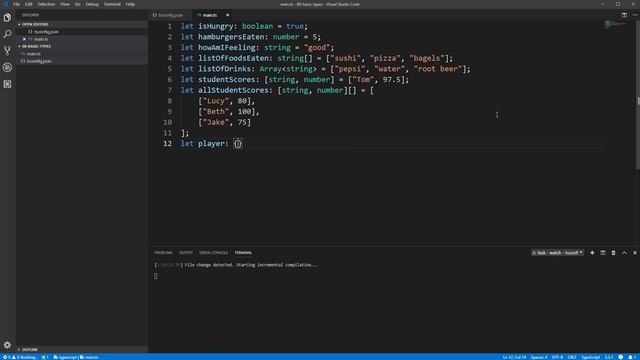
Task: Open the Manage gear menu
Action: (x=7, y=345)
